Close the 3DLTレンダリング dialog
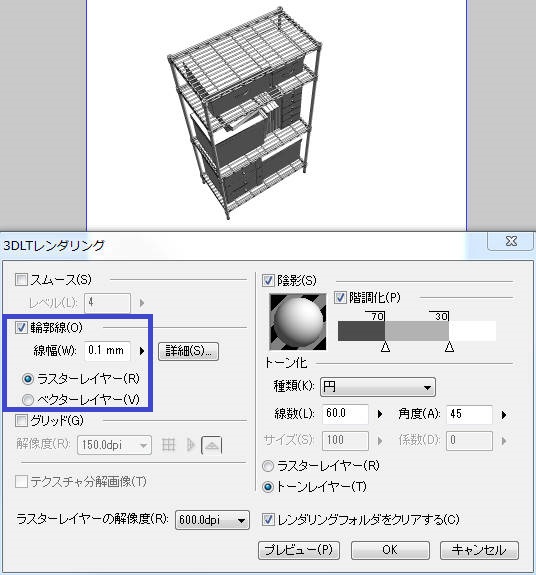This screenshot has height=575, width=536. click(x=511, y=241)
